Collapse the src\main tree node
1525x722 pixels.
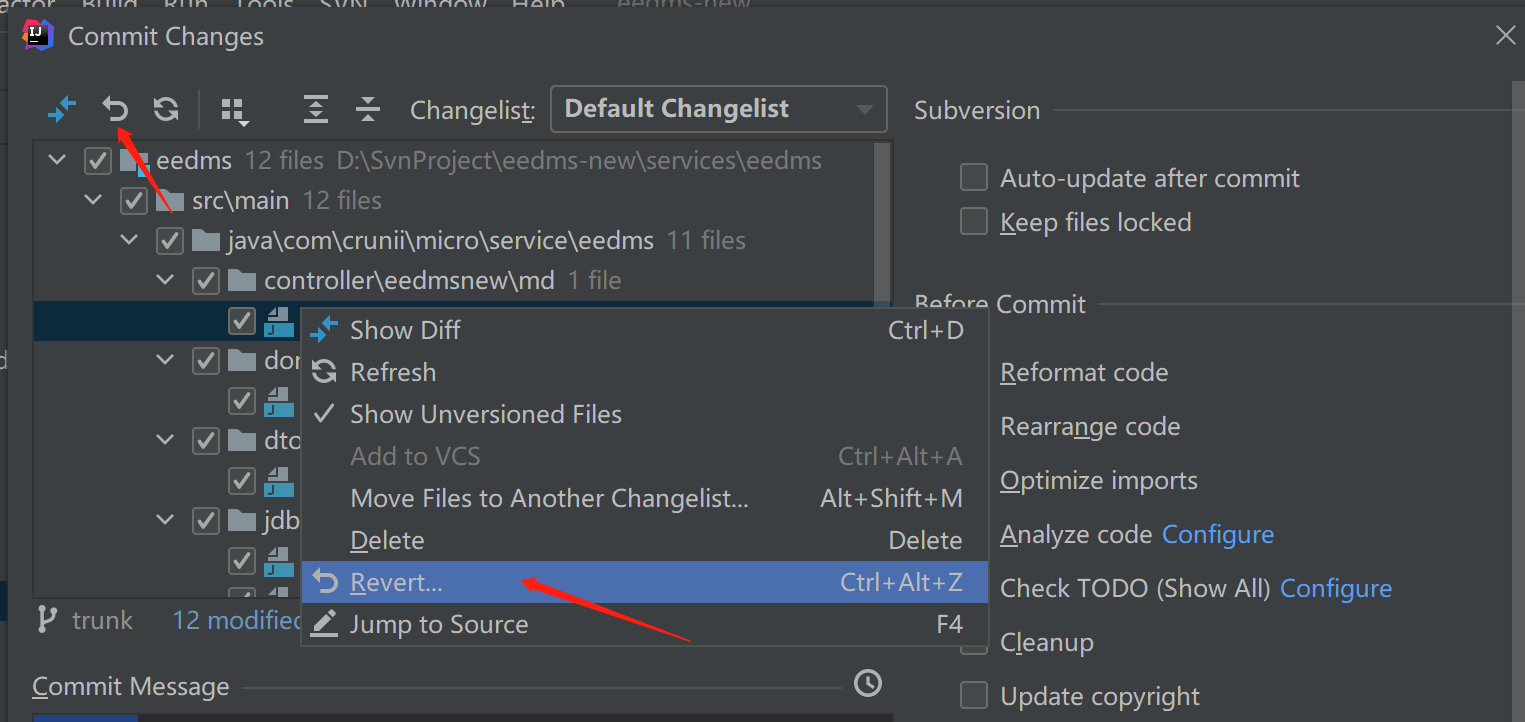[94, 201]
